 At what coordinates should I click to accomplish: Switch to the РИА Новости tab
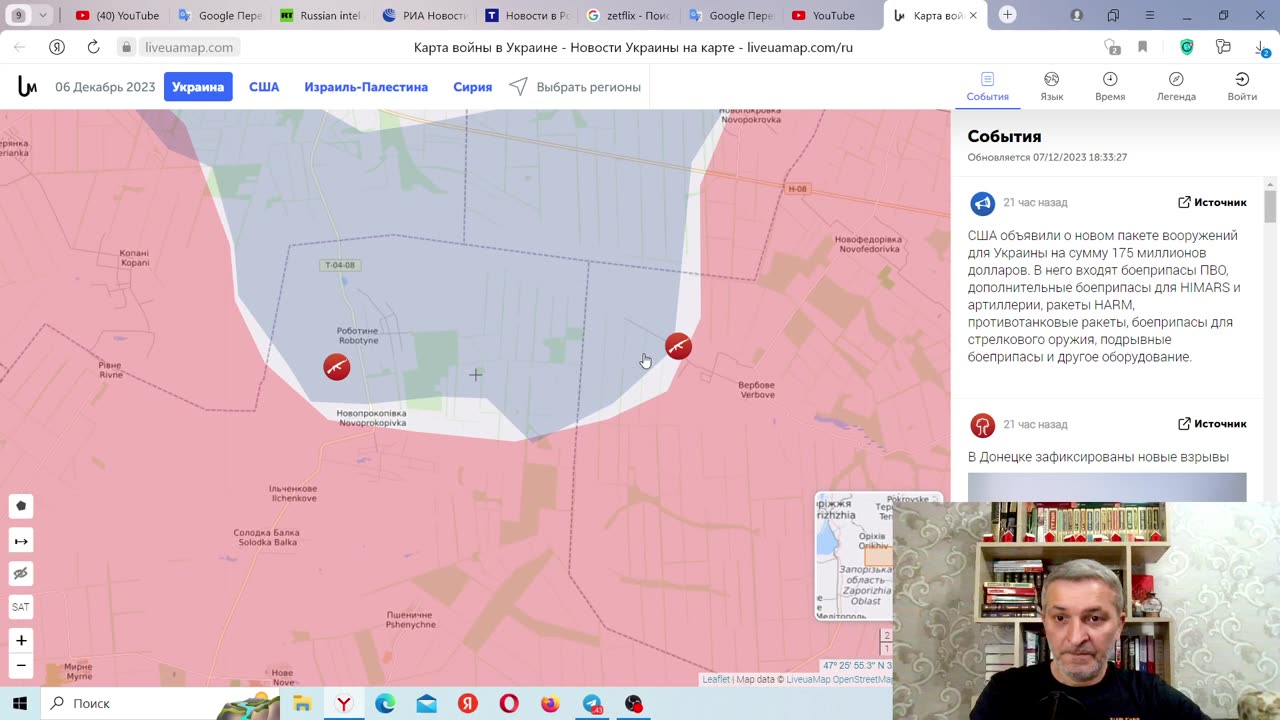[x=424, y=15]
